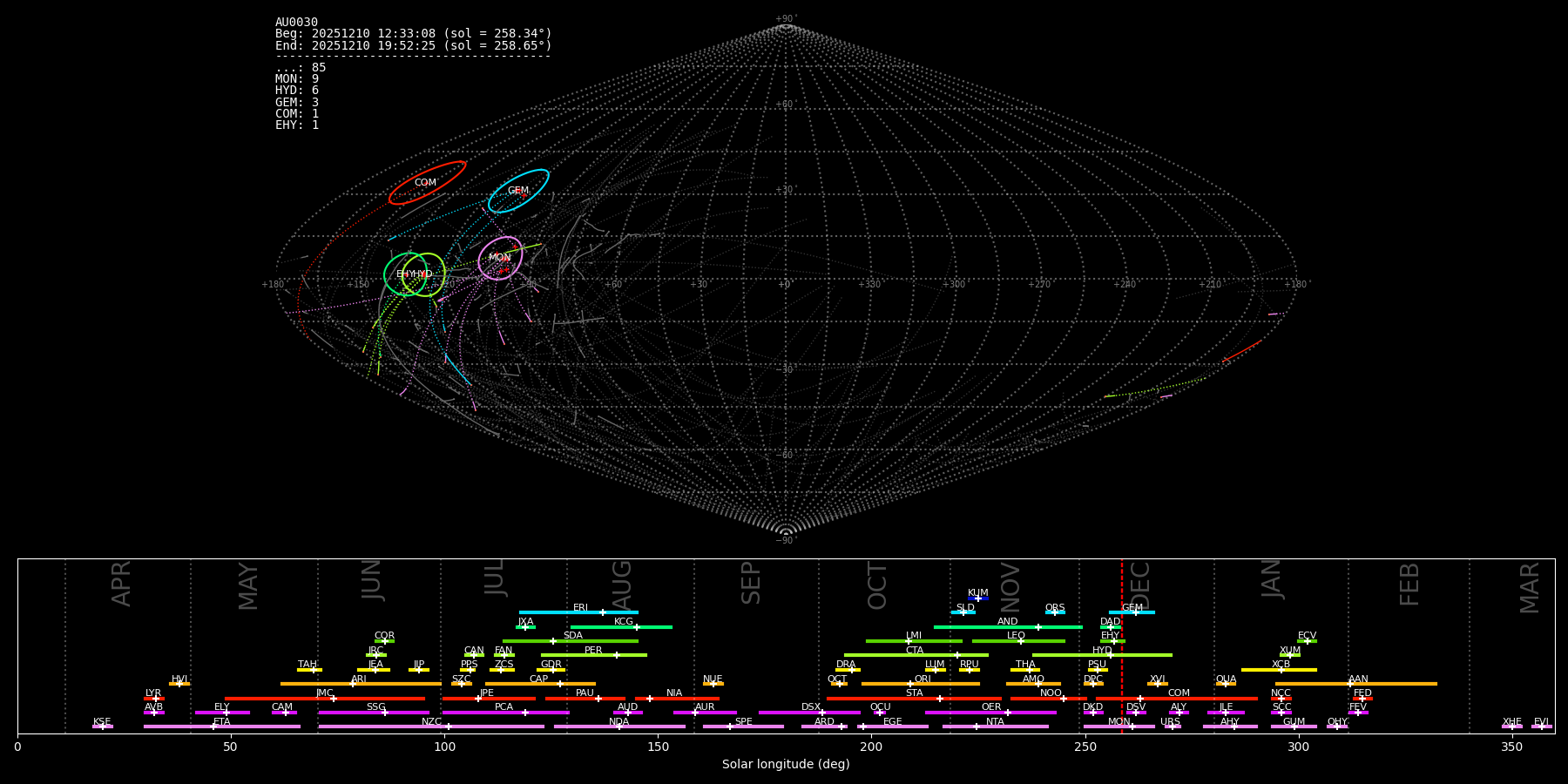Click the 'COM: 1' count in the legend

[297, 114]
